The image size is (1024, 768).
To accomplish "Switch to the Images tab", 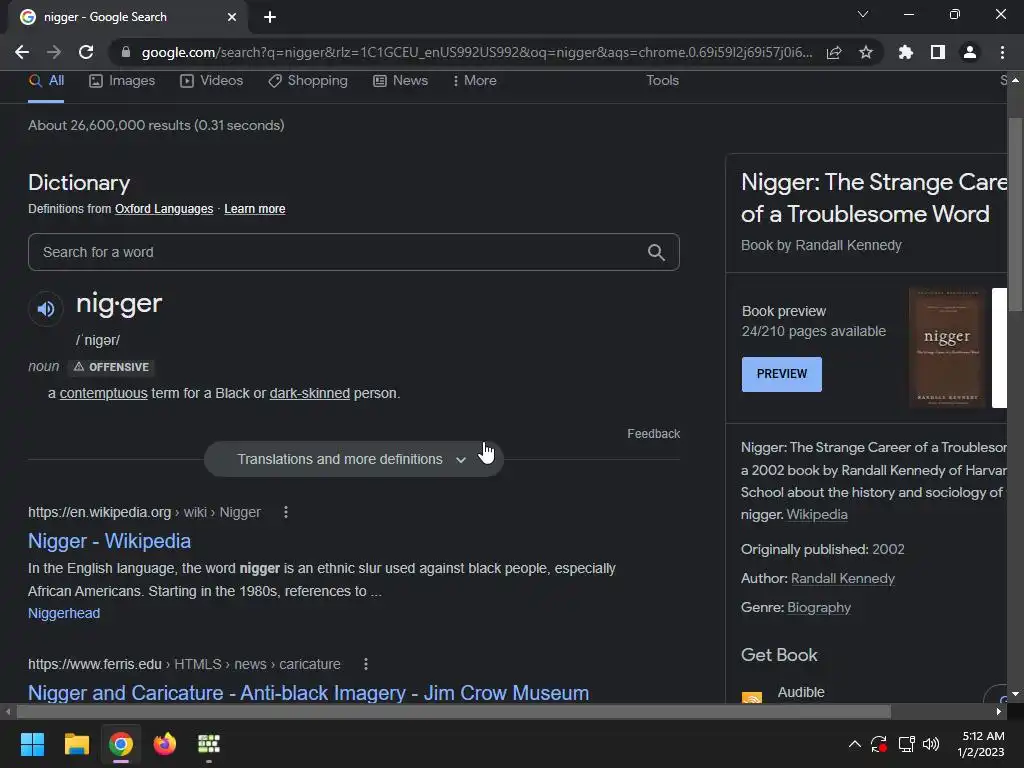I will pos(122,81).
